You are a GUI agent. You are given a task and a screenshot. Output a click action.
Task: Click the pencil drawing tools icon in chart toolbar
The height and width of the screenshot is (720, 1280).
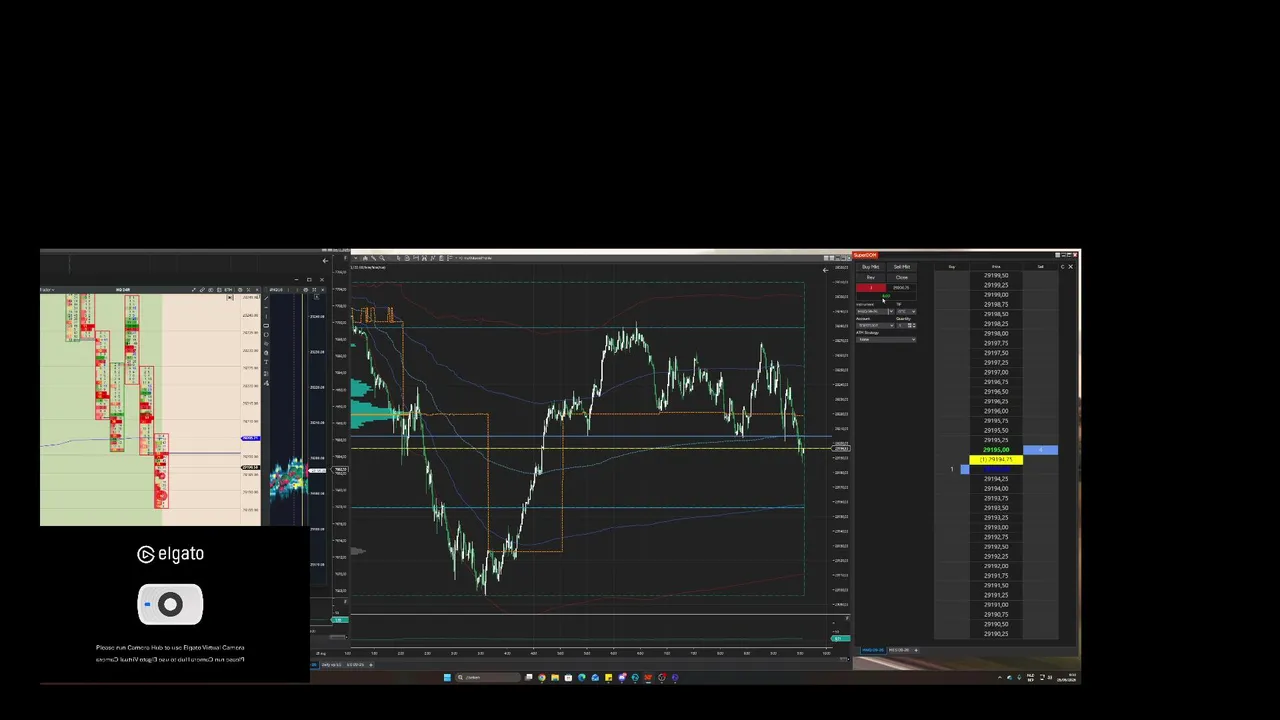click(374, 258)
